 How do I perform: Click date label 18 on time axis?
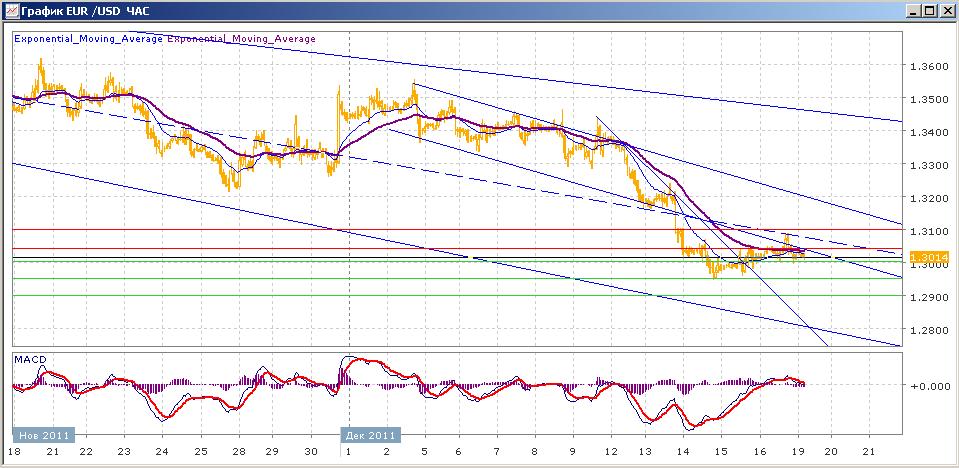13,451
